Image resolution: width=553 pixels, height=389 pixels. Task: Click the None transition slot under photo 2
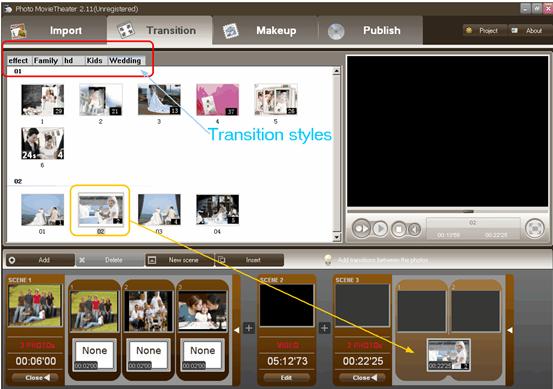148,354
